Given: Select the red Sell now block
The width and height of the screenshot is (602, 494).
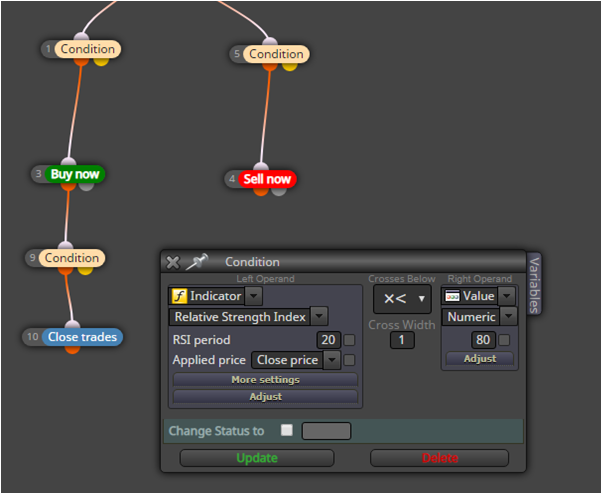Looking at the screenshot, I should 267,179.
